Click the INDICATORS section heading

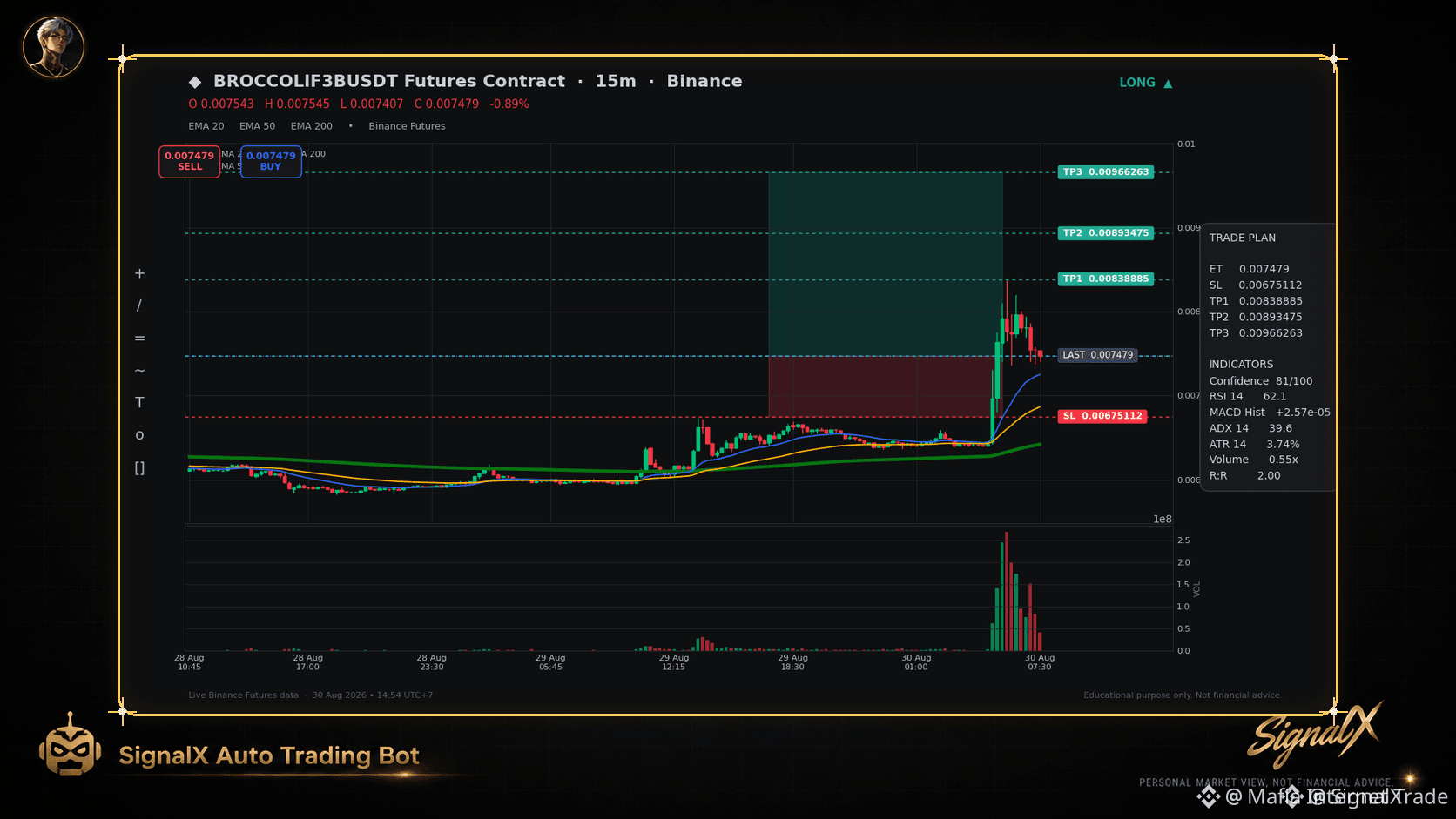(1241, 365)
